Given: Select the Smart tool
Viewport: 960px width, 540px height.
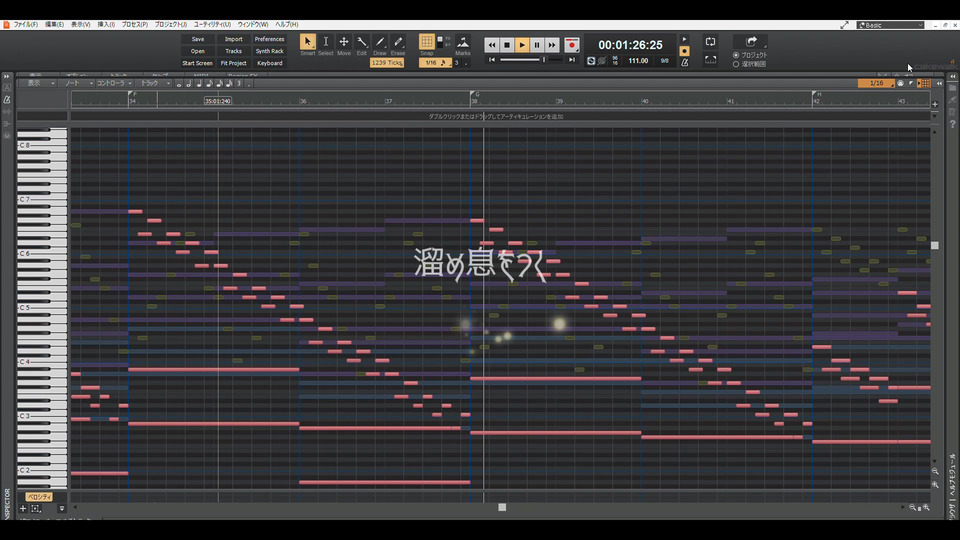Looking at the screenshot, I should click(308, 42).
